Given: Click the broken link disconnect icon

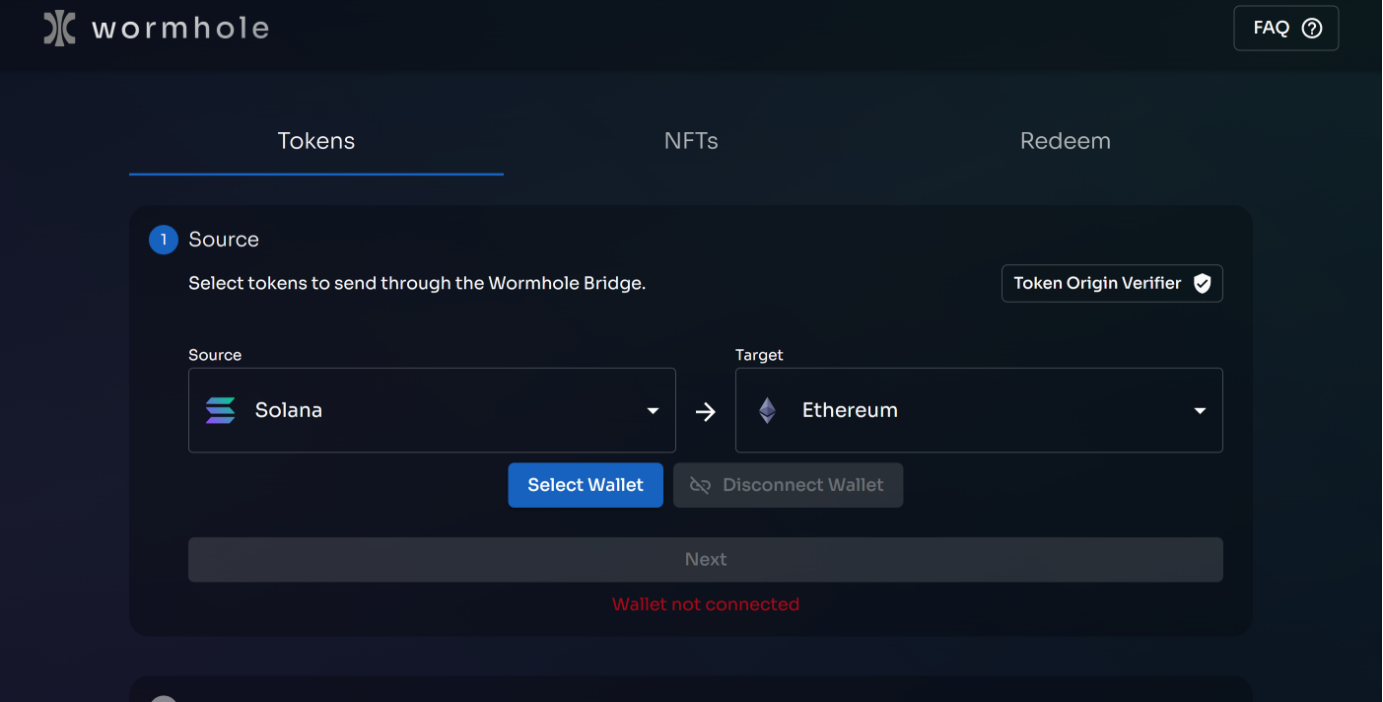Looking at the screenshot, I should pyautogui.click(x=700, y=486).
